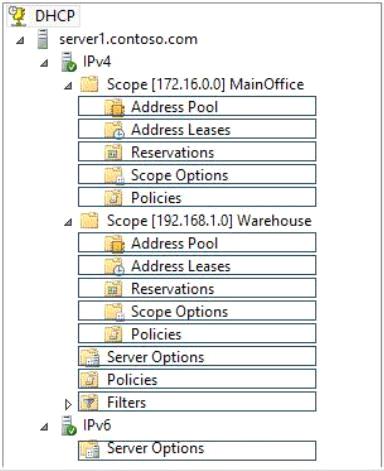384x471 pixels.
Task: Collapse the MainOffice scope node
Action: (x=68, y=86)
